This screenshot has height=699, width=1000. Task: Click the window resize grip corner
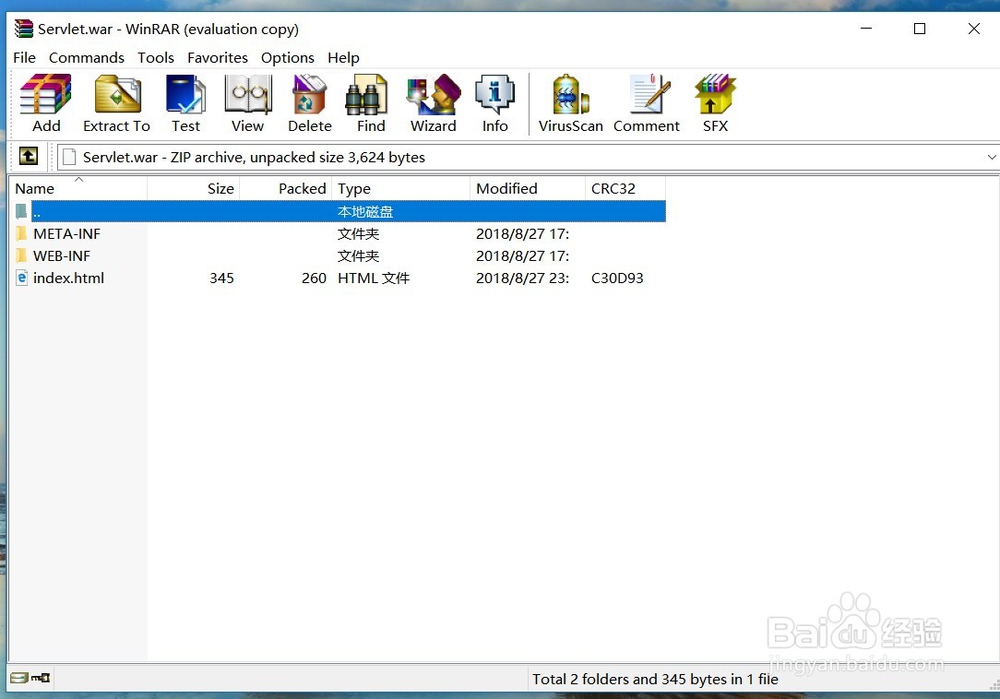coord(994,685)
